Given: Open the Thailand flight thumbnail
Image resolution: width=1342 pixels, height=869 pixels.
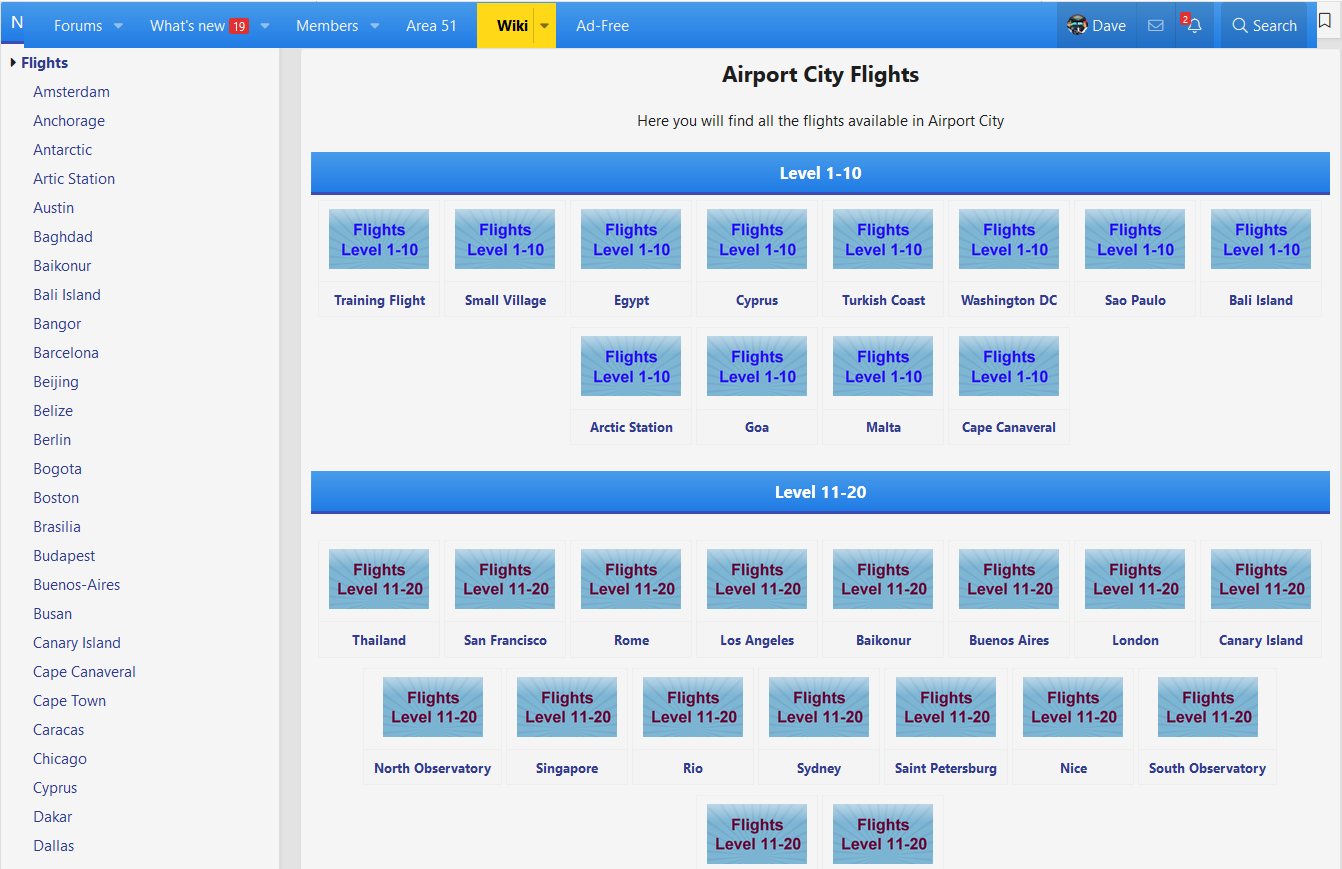Looking at the screenshot, I should click(x=379, y=579).
